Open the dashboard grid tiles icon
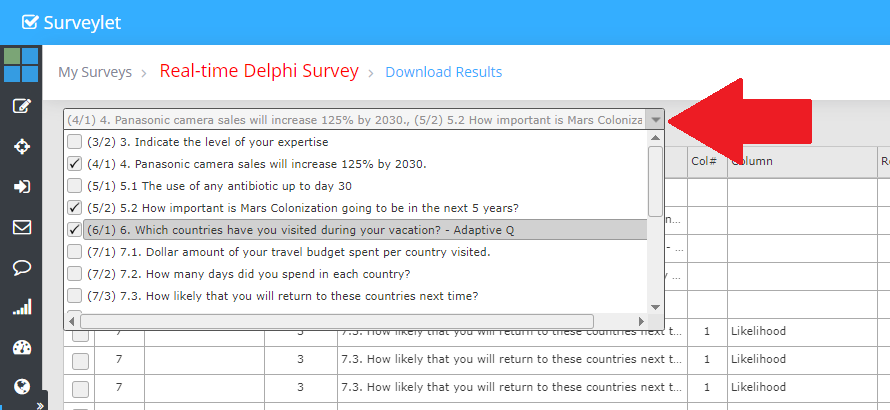Screen dimensions: 890x410 pos(21,65)
